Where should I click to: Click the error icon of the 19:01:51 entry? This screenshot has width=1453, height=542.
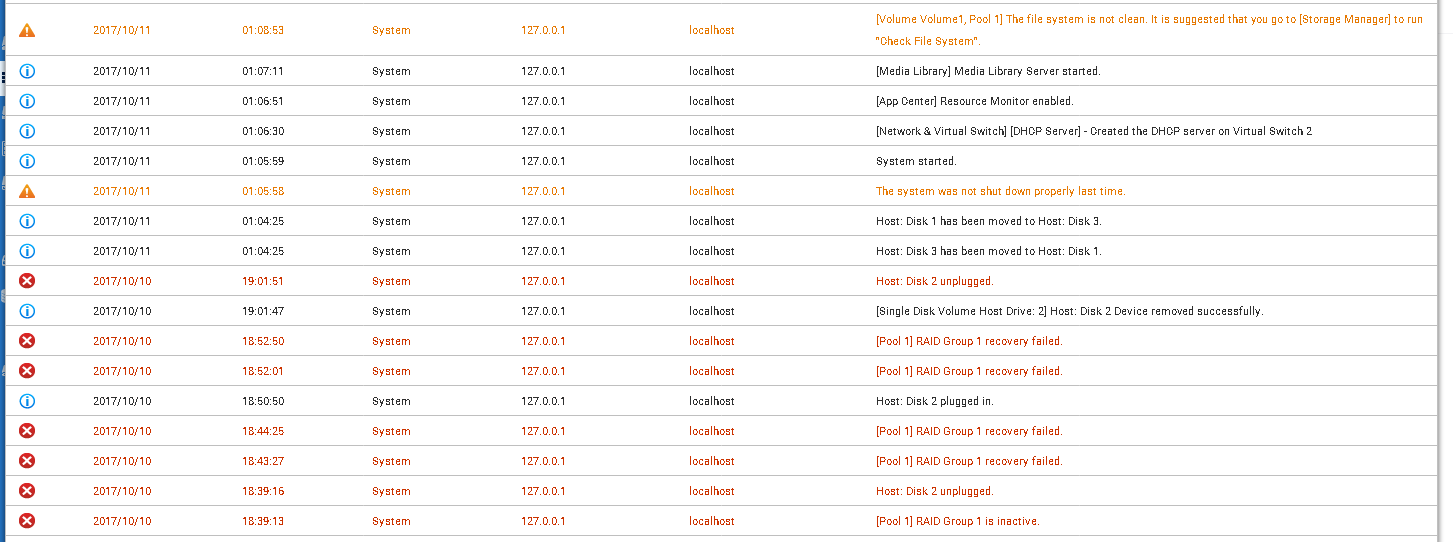coord(27,281)
